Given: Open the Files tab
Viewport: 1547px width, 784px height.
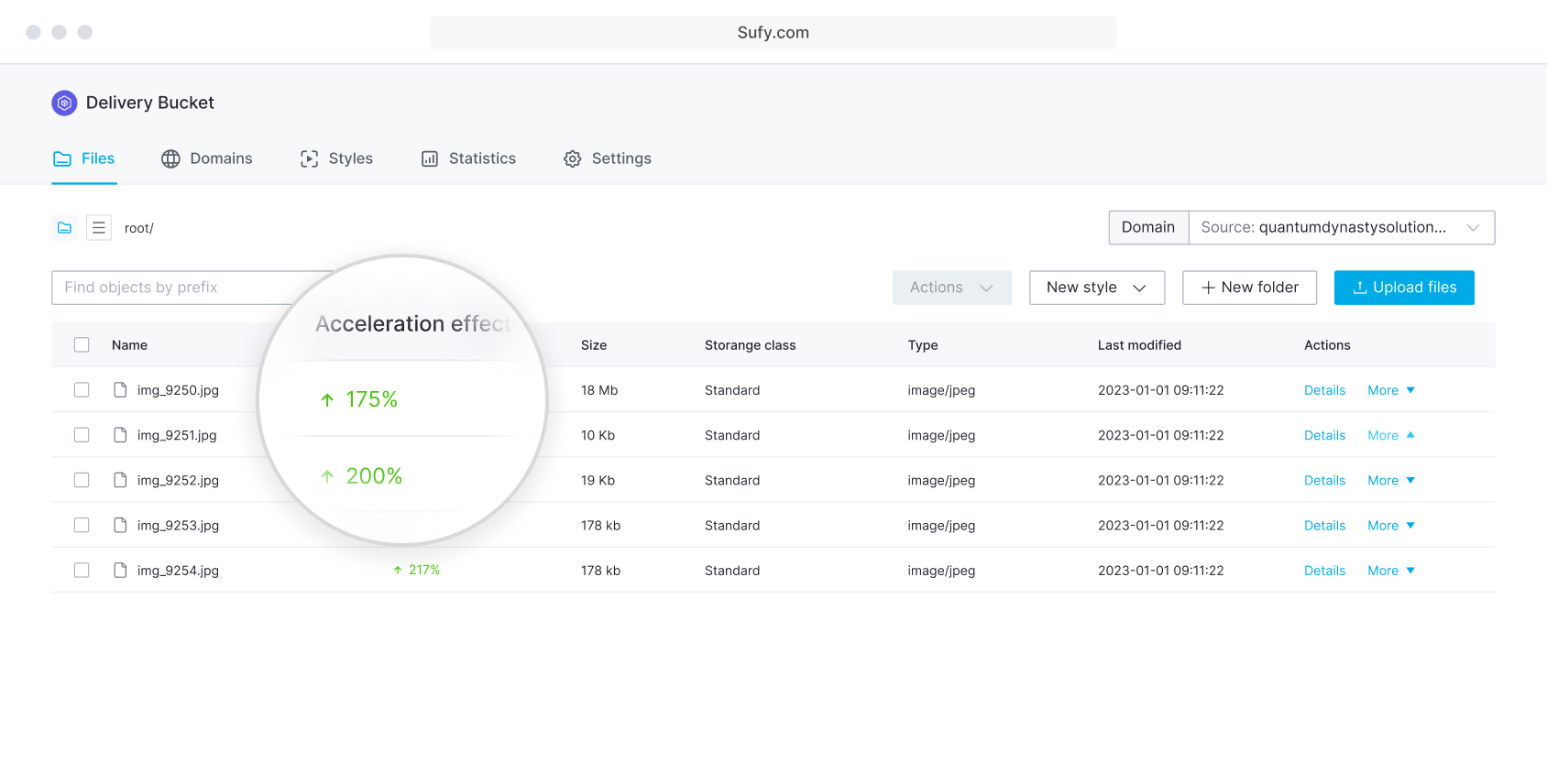Looking at the screenshot, I should click(x=84, y=158).
